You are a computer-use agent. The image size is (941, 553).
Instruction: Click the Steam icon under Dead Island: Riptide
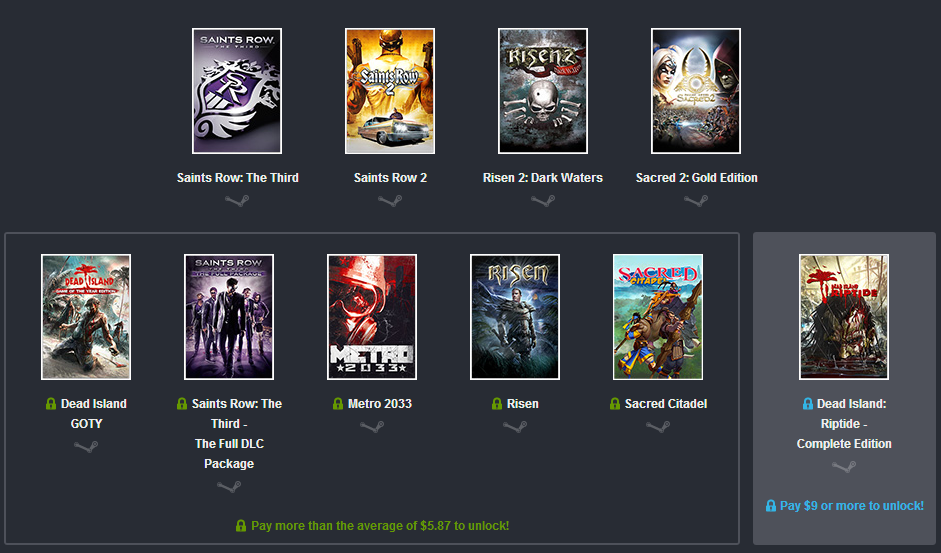coord(844,467)
